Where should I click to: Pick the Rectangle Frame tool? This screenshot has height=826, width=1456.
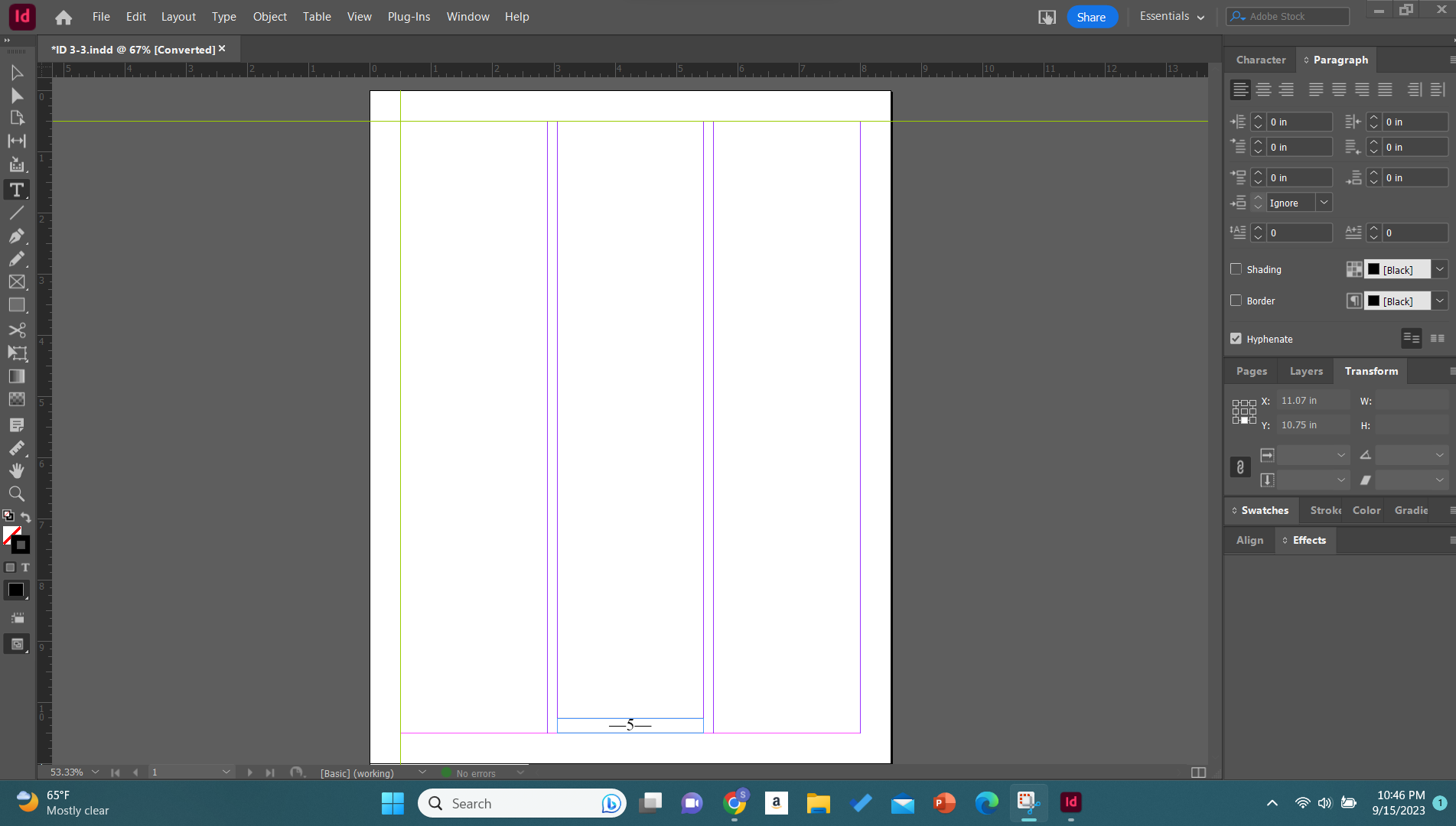point(17,282)
